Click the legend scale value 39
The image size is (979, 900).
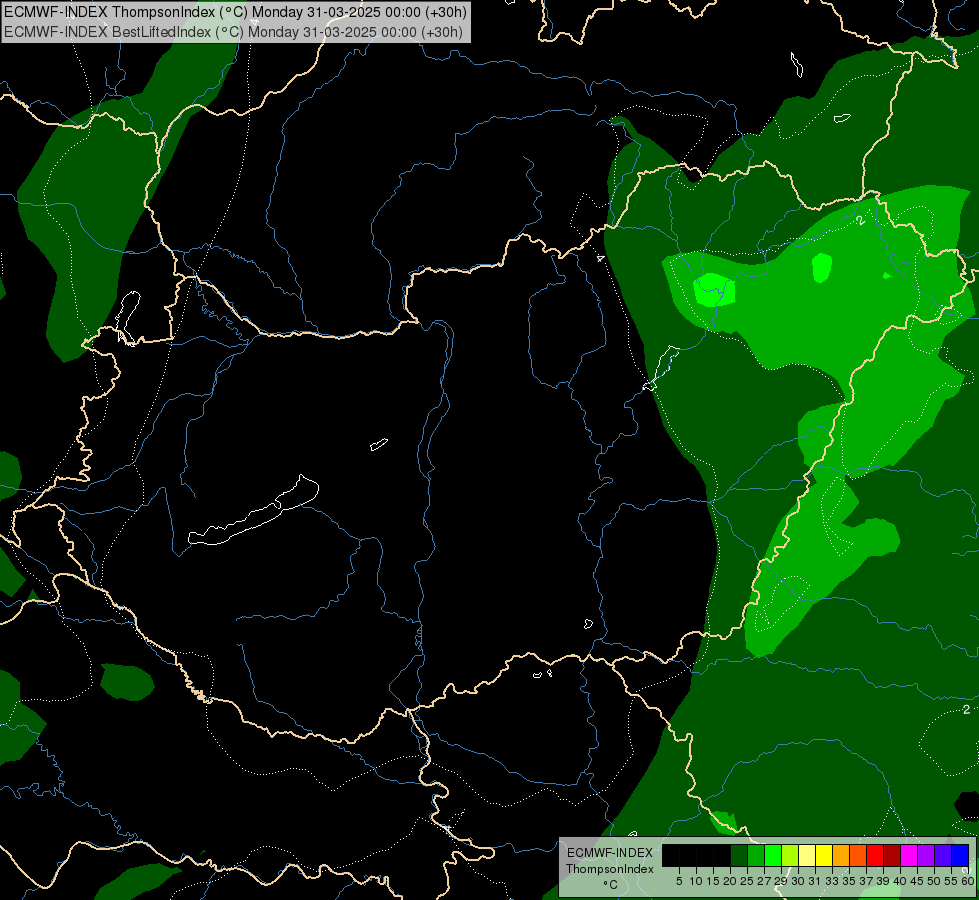pyautogui.click(x=883, y=881)
